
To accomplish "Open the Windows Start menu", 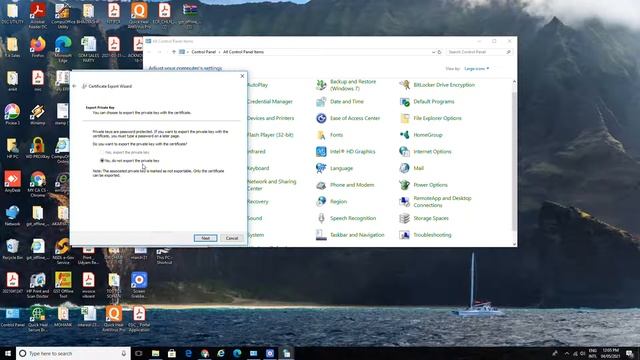I will (x=8, y=353).
